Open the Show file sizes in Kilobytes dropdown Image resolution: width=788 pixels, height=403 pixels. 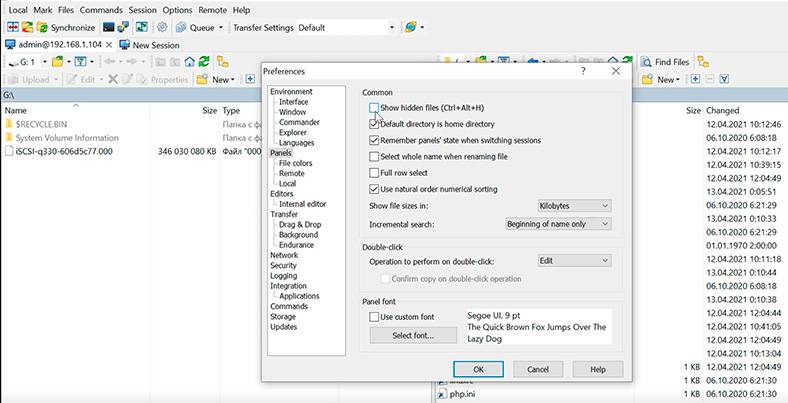[x=574, y=206]
